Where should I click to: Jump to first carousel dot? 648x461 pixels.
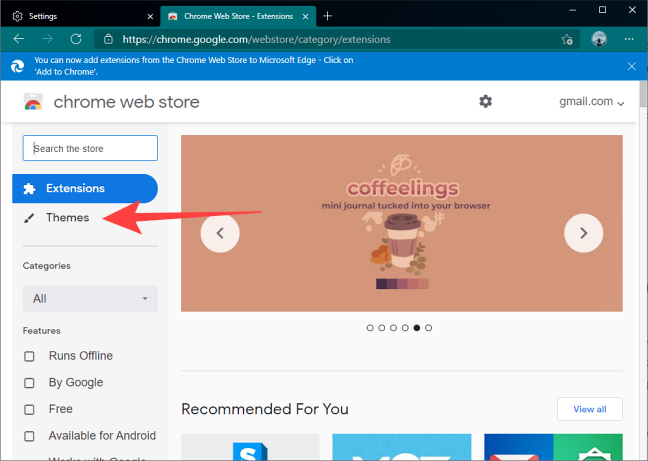click(x=370, y=328)
